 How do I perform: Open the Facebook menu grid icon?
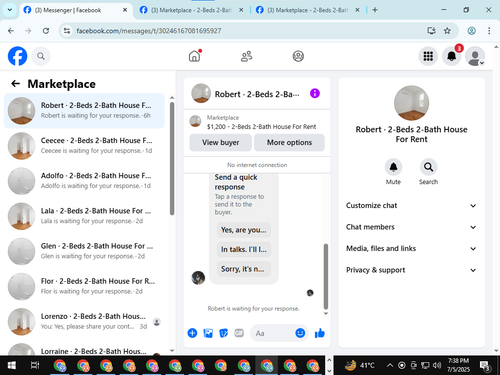(x=428, y=56)
